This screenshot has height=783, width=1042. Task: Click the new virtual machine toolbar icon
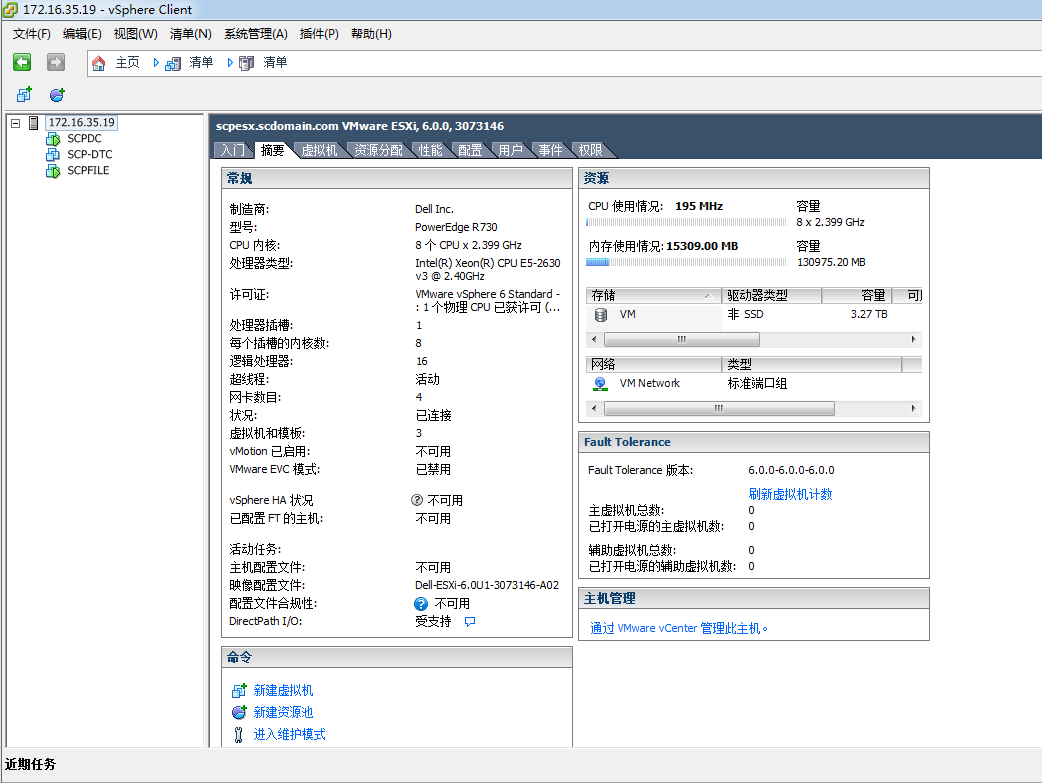24,95
